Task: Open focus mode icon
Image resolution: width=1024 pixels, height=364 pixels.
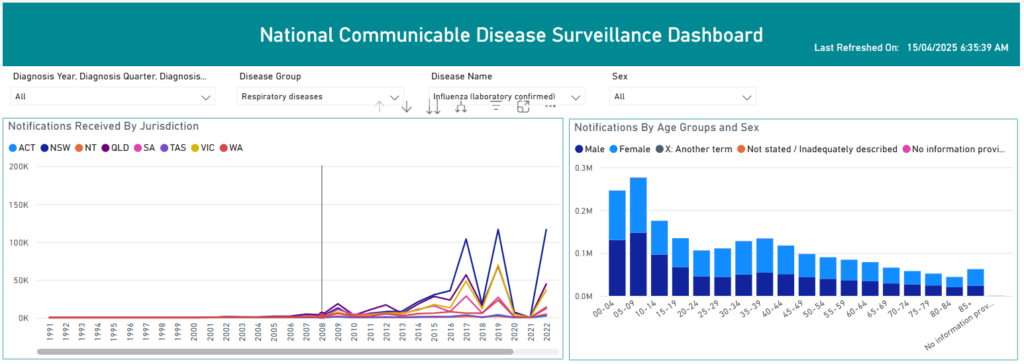Action: (x=523, y=107)
